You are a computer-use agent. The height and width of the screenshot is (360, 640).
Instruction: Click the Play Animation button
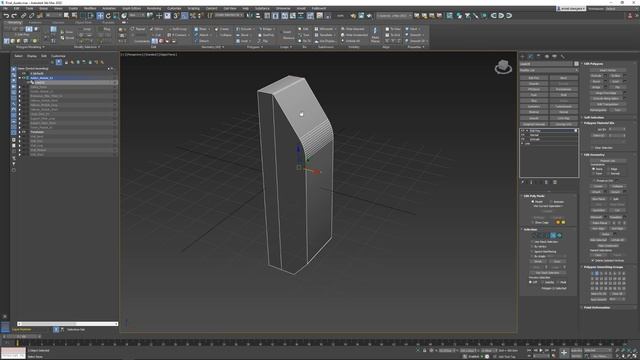click(542, 351)
